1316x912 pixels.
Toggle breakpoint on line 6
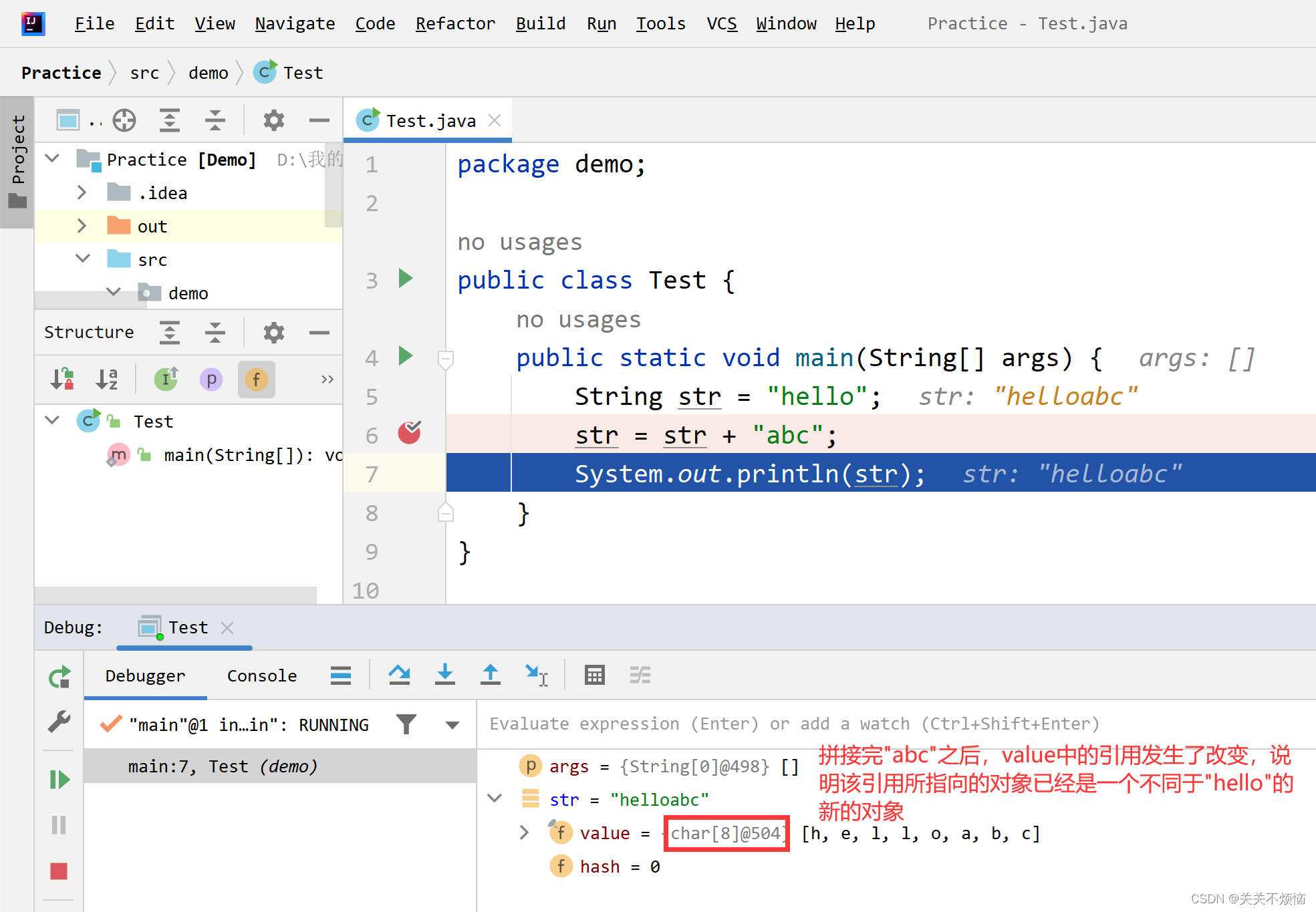click(409, 434)
